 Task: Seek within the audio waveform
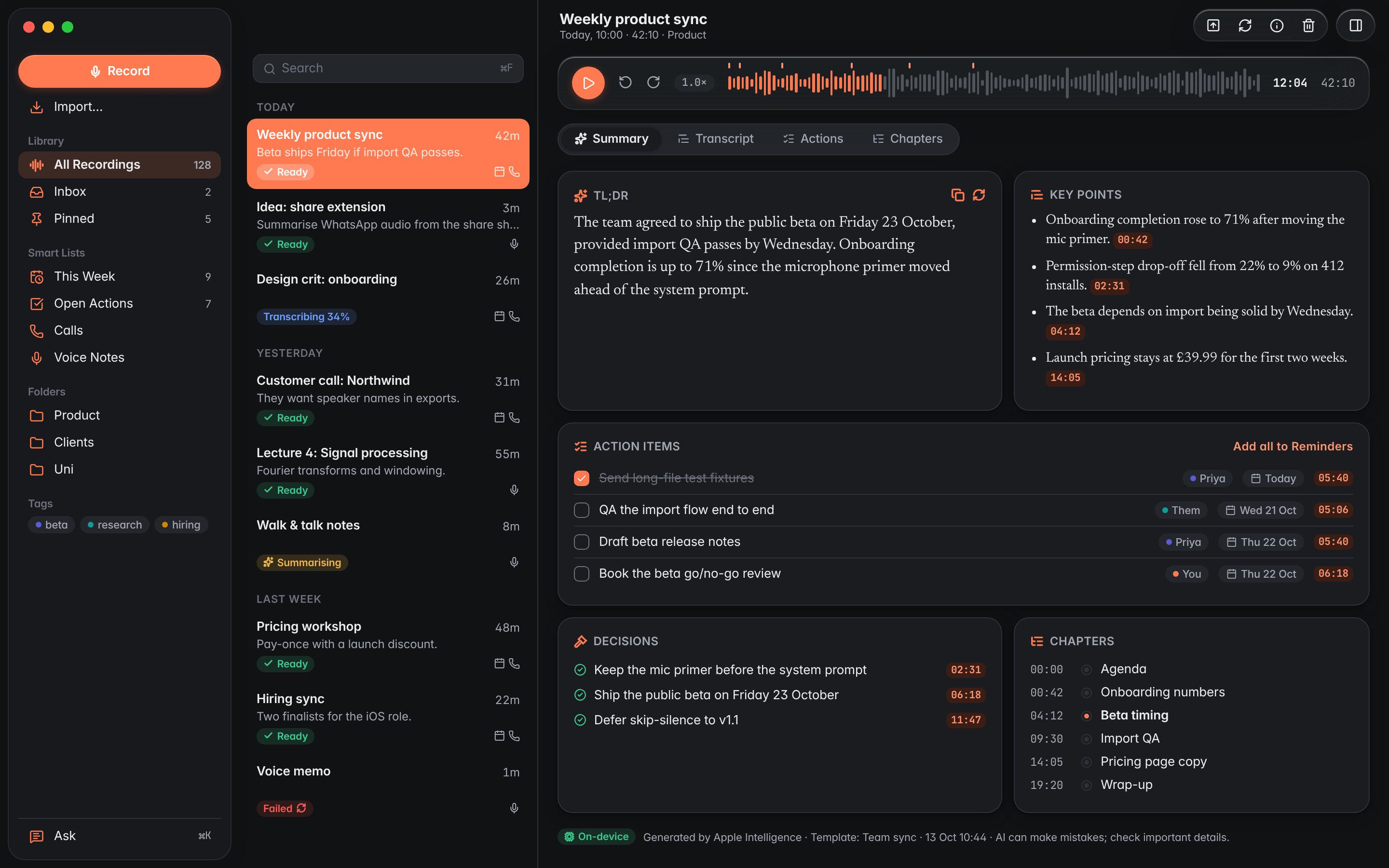click(x=994, y=82)
